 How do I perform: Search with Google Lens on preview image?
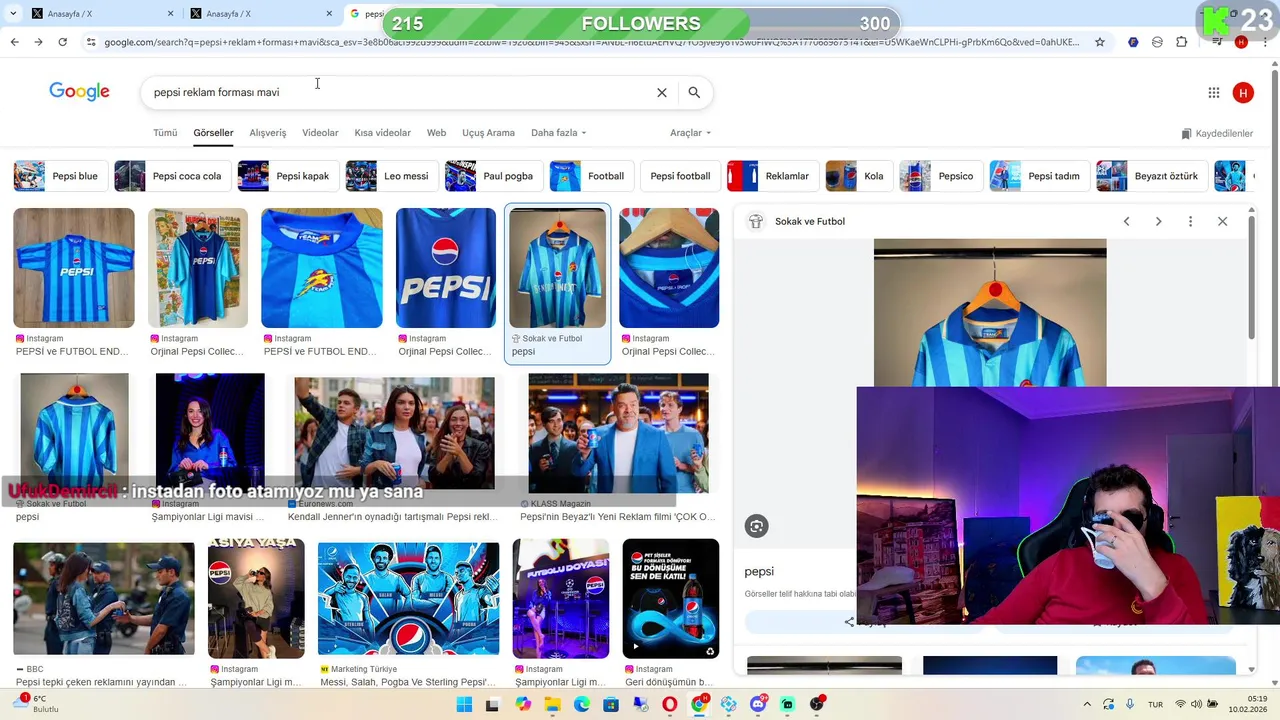click(756, 526)
